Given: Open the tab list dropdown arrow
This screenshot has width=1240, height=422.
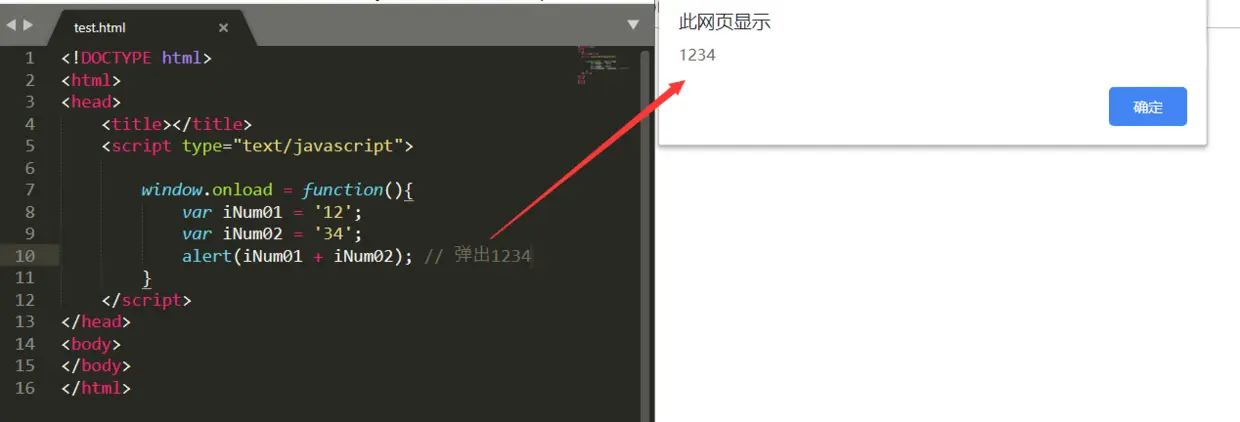Looking at the screenshot, I should pyautogui.click(x=632, y=25).
